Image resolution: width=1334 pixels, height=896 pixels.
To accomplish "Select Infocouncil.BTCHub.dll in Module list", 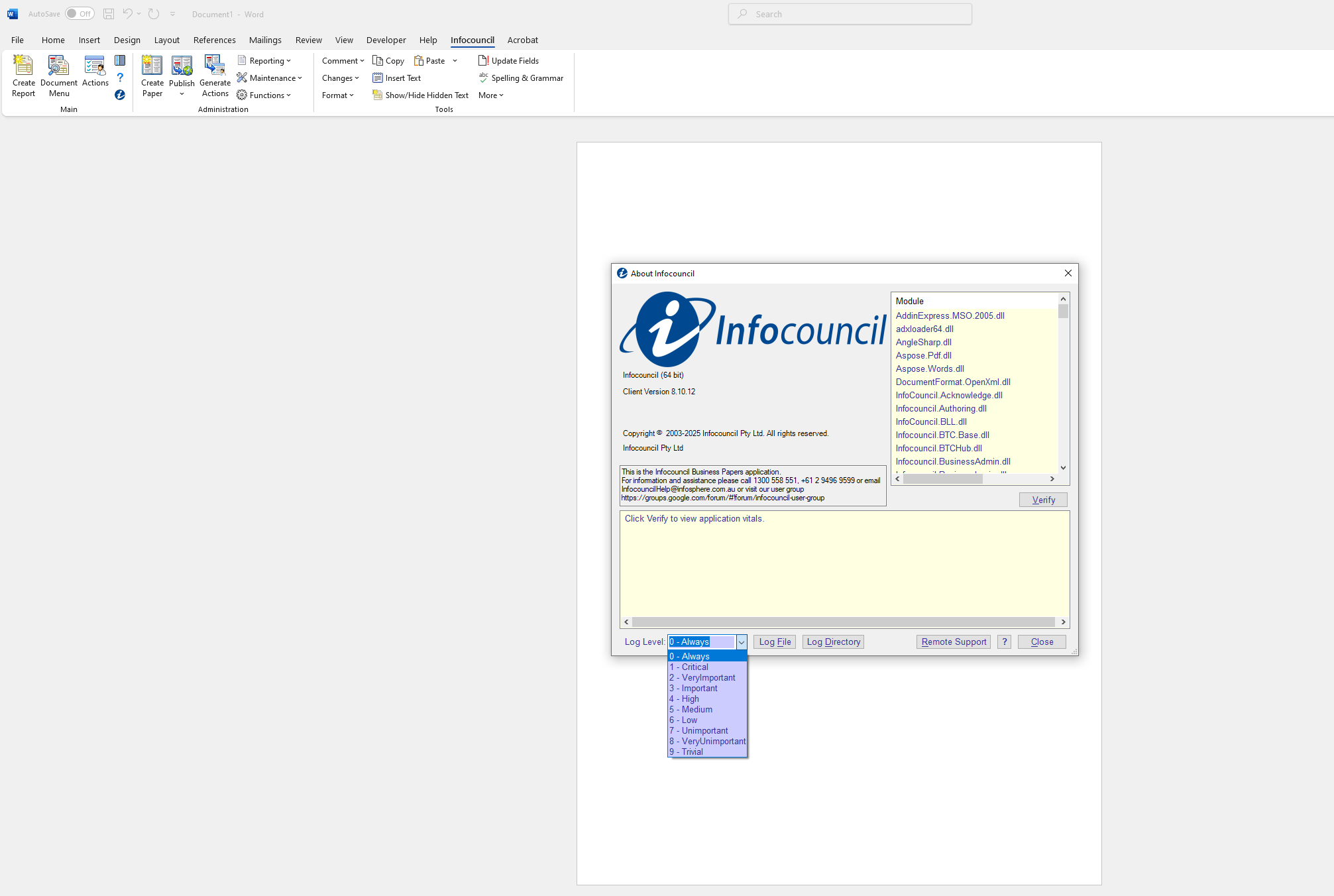I will [938, 448].
